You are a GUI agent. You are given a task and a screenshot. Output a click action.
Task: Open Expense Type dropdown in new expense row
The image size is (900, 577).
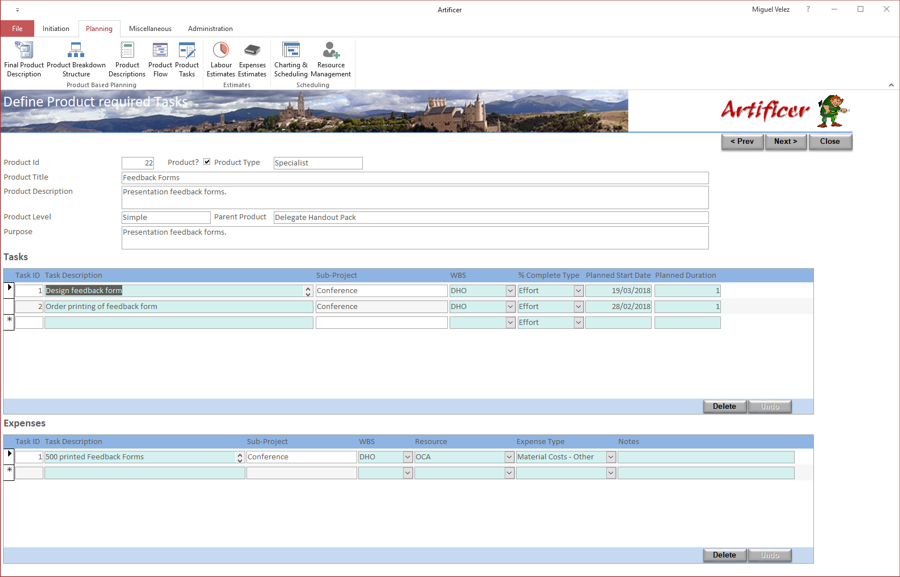click(611, 473)
